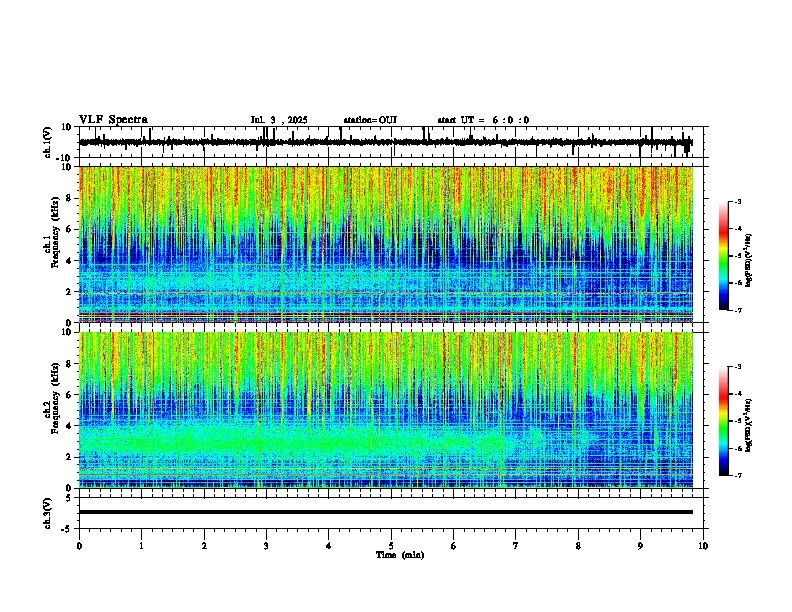The height and width of the screenshot is (612, 792).
Task: Click the ch.1 spectrogram color bar
Action: point(724,256)
